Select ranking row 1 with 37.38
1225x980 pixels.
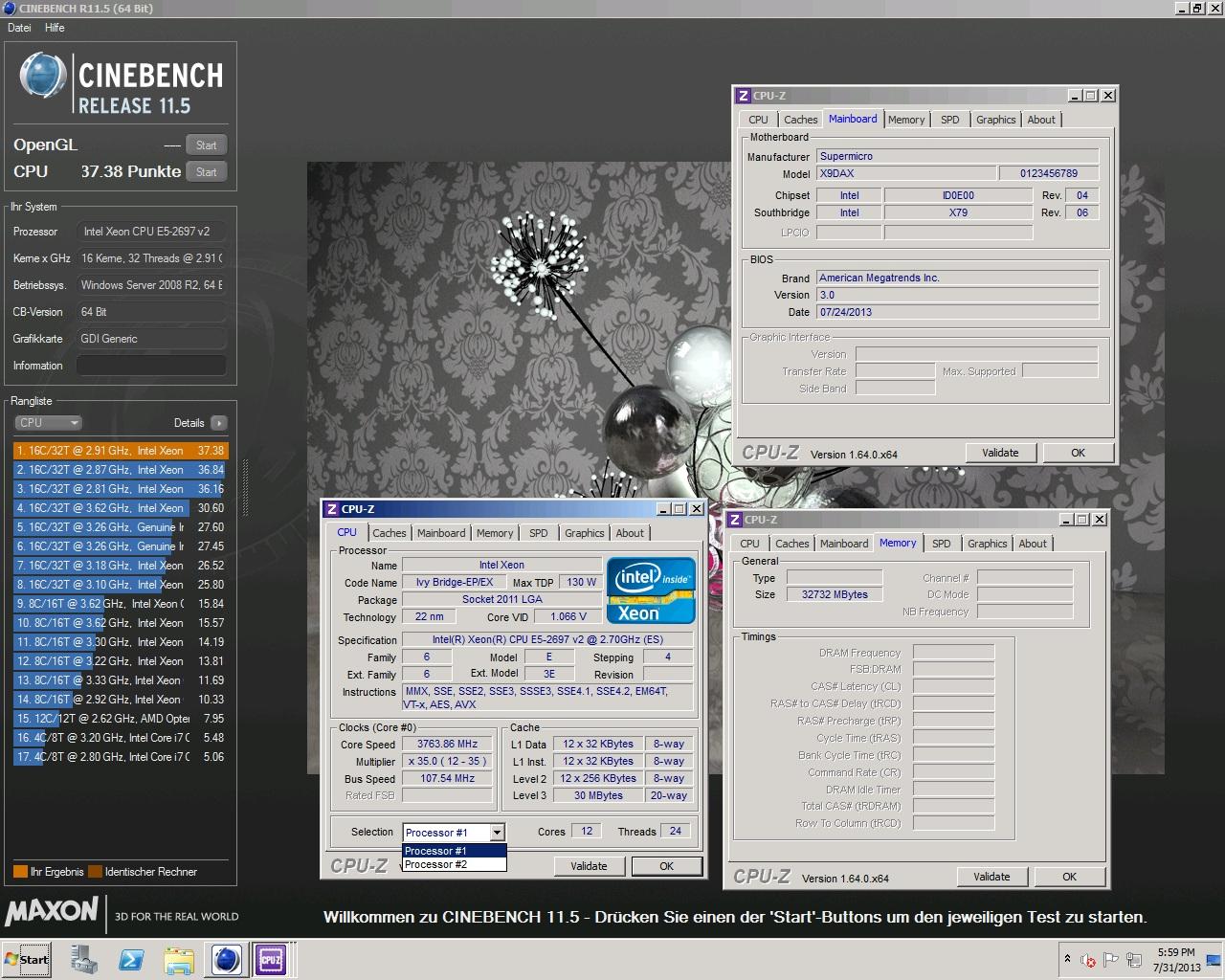pos(121,451)
